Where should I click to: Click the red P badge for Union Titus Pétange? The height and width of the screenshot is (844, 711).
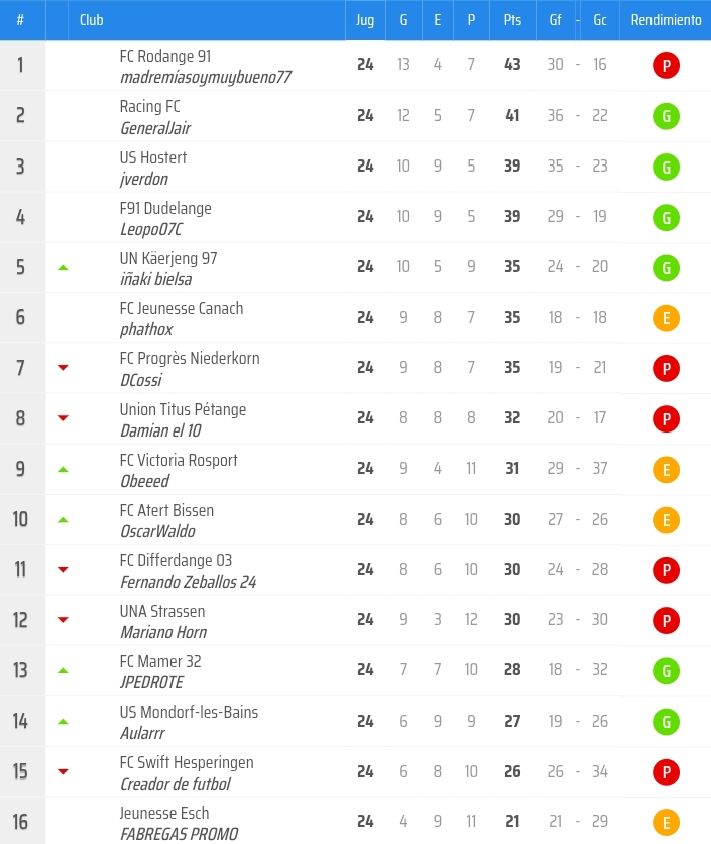(665, 418)
